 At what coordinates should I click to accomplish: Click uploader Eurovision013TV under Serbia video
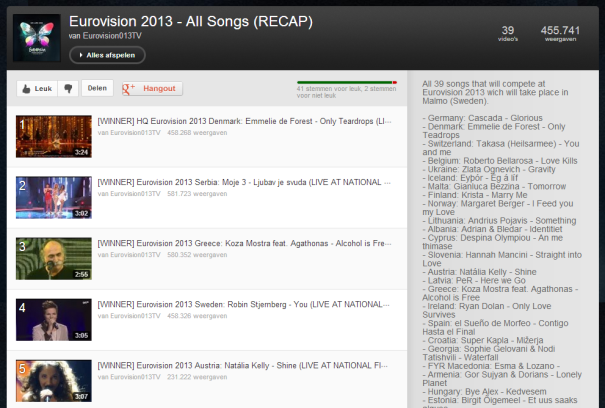coord(135,194)
